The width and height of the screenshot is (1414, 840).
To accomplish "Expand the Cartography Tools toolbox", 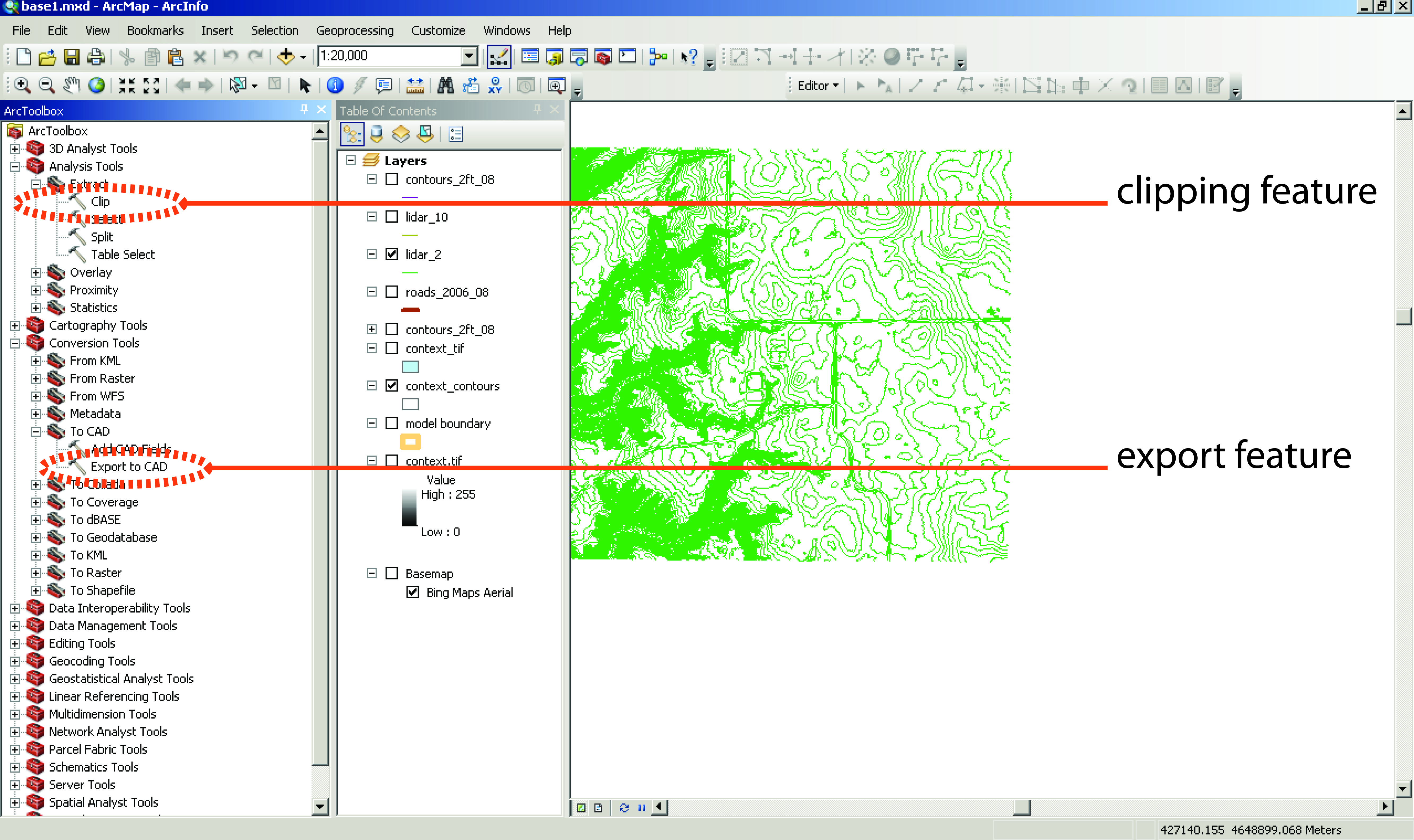I will [x=15, y=326].
